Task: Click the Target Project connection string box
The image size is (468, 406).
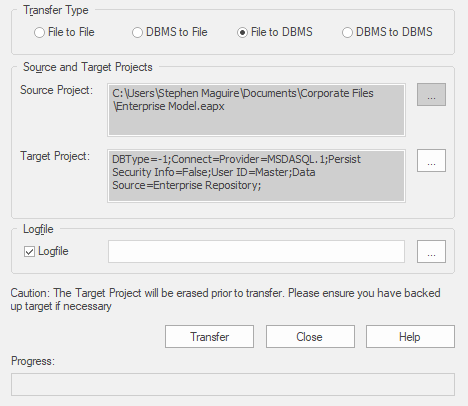Action: pos(256,176)
